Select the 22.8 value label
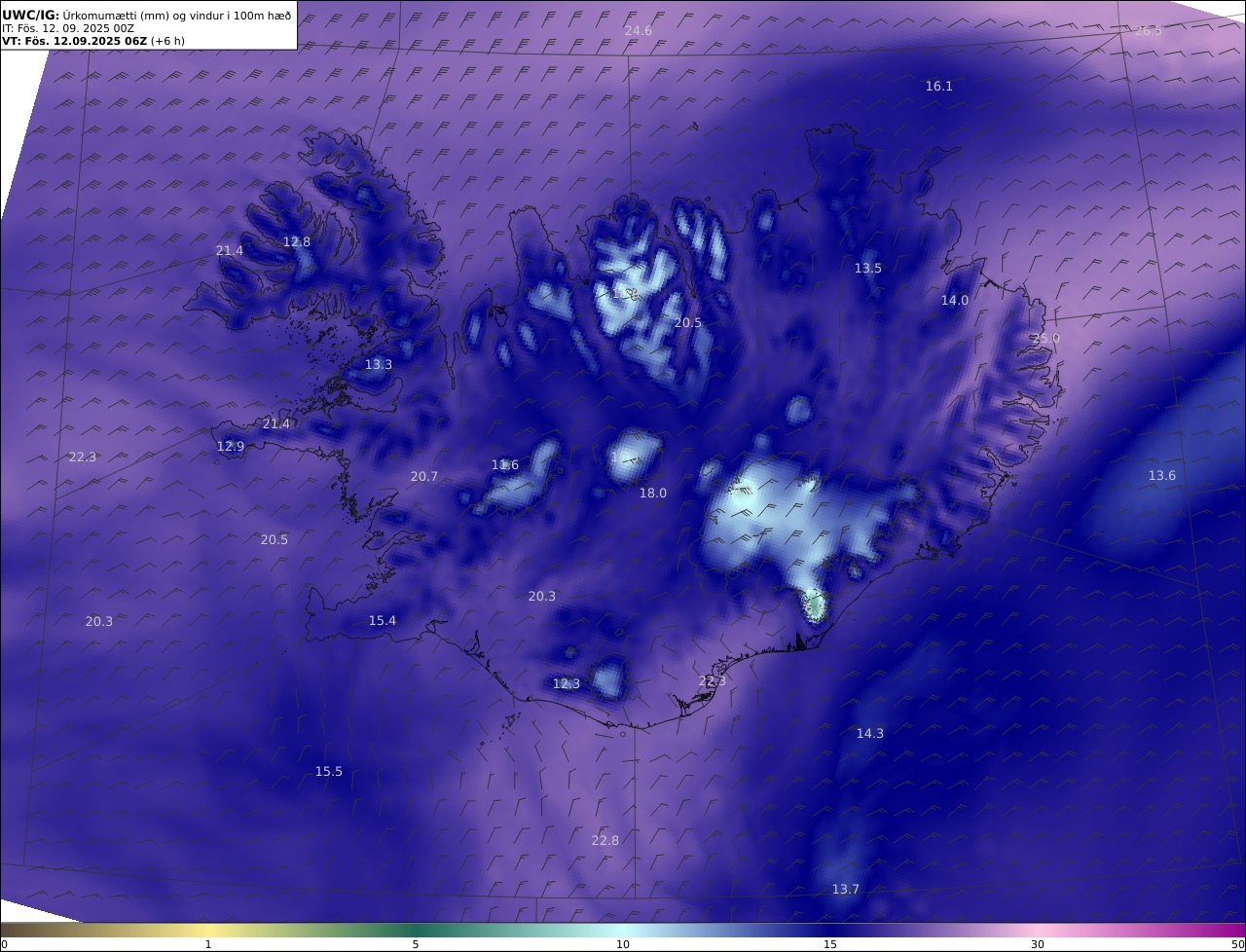Screen dimensions: 1246x952 point(605,841)
